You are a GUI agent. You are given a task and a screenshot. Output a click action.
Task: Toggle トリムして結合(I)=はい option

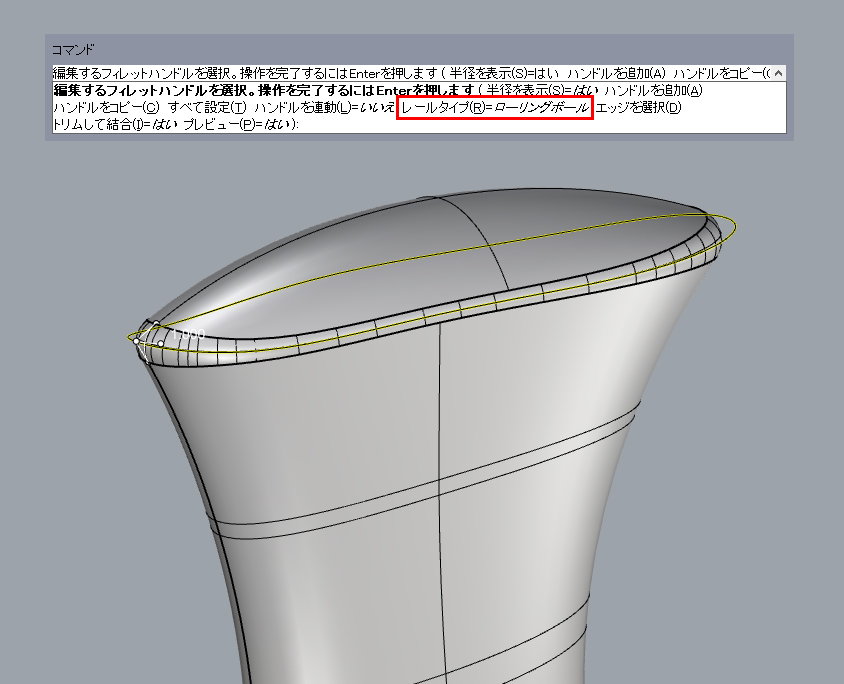click(x=115, y=125)
